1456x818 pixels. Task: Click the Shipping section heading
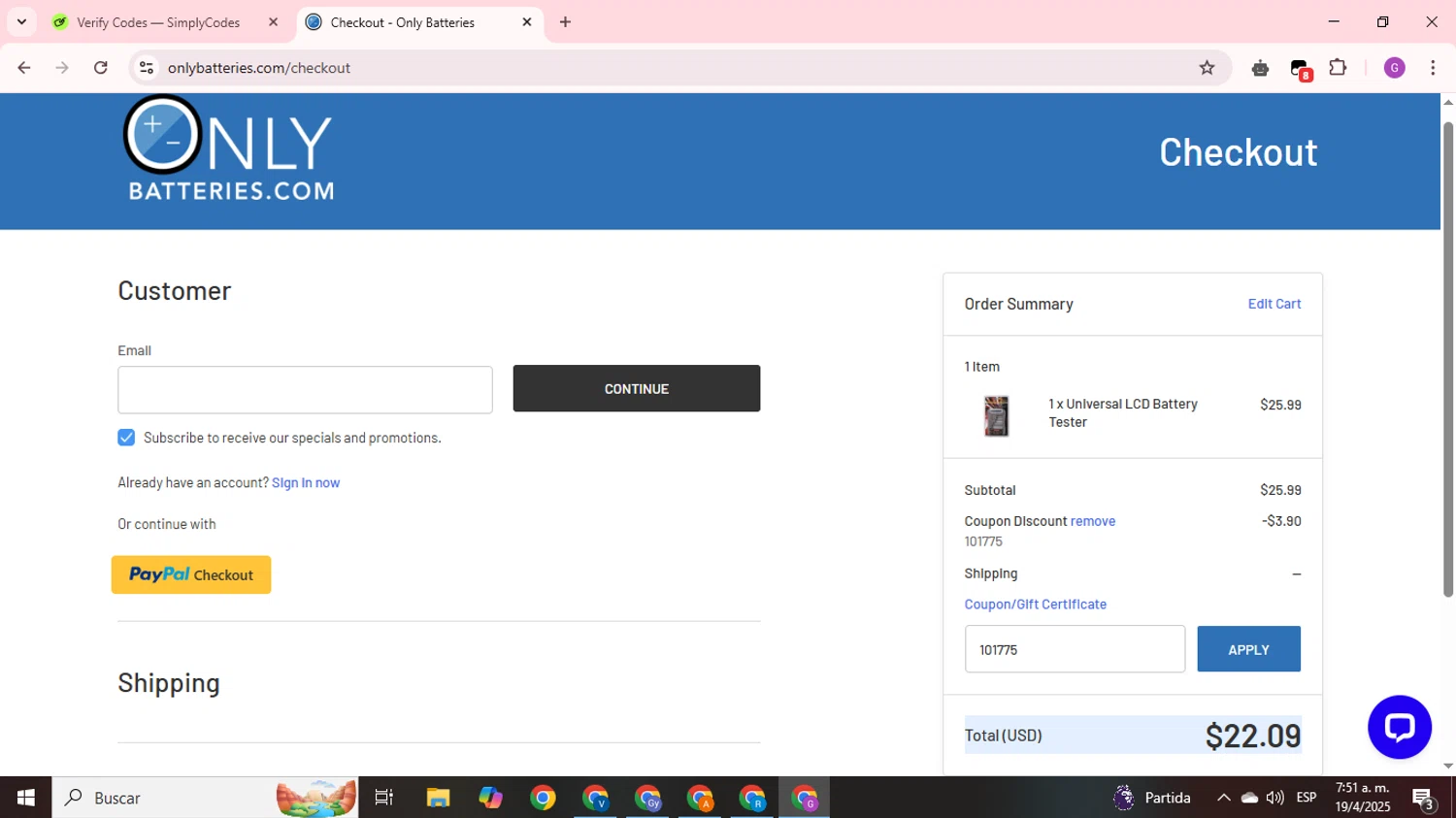click(x=169, y=683)
